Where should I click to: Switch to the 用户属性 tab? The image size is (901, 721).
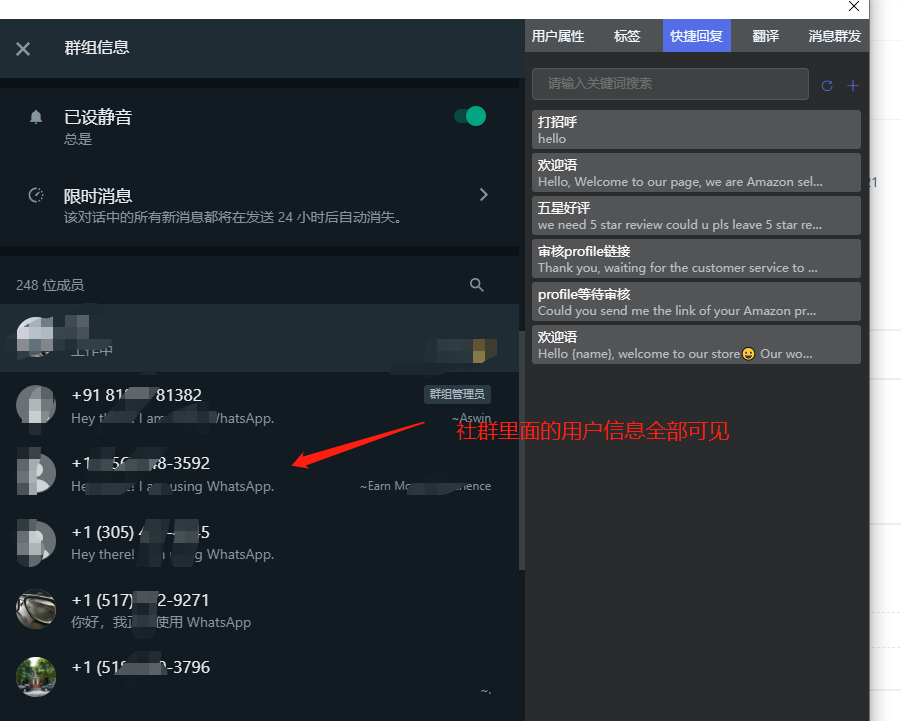pos(559,36)
